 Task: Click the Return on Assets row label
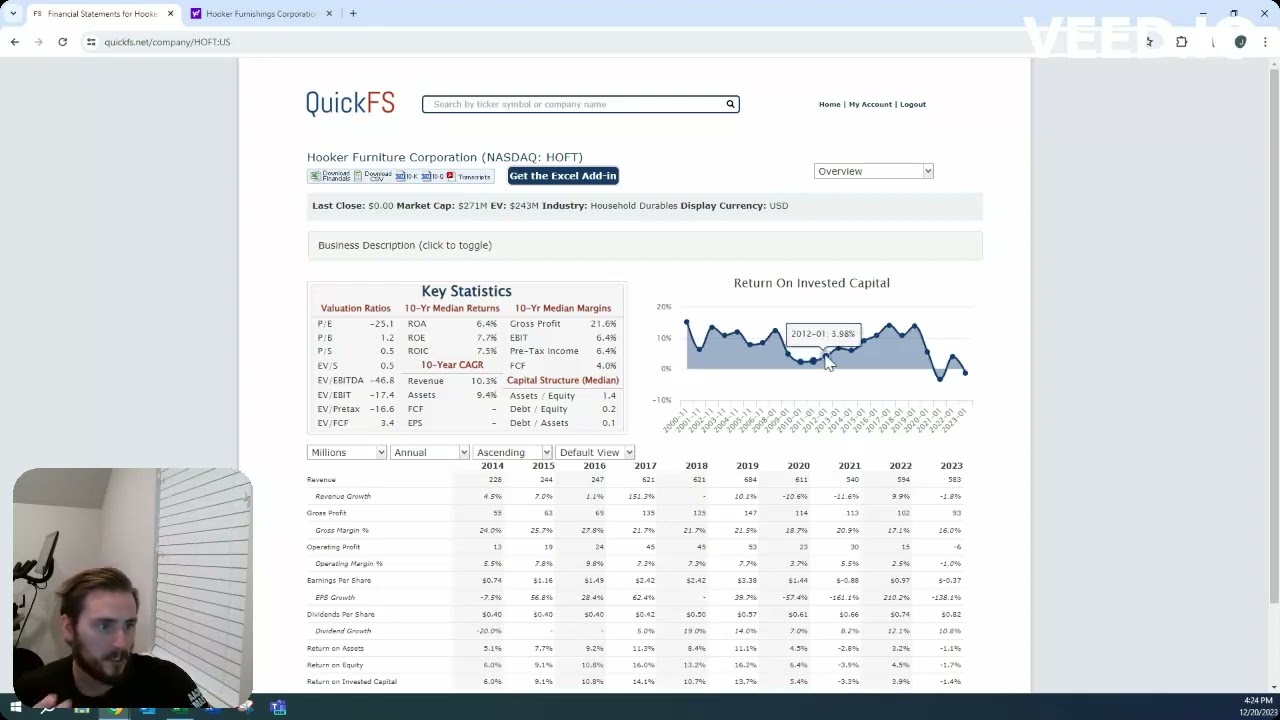335,648
